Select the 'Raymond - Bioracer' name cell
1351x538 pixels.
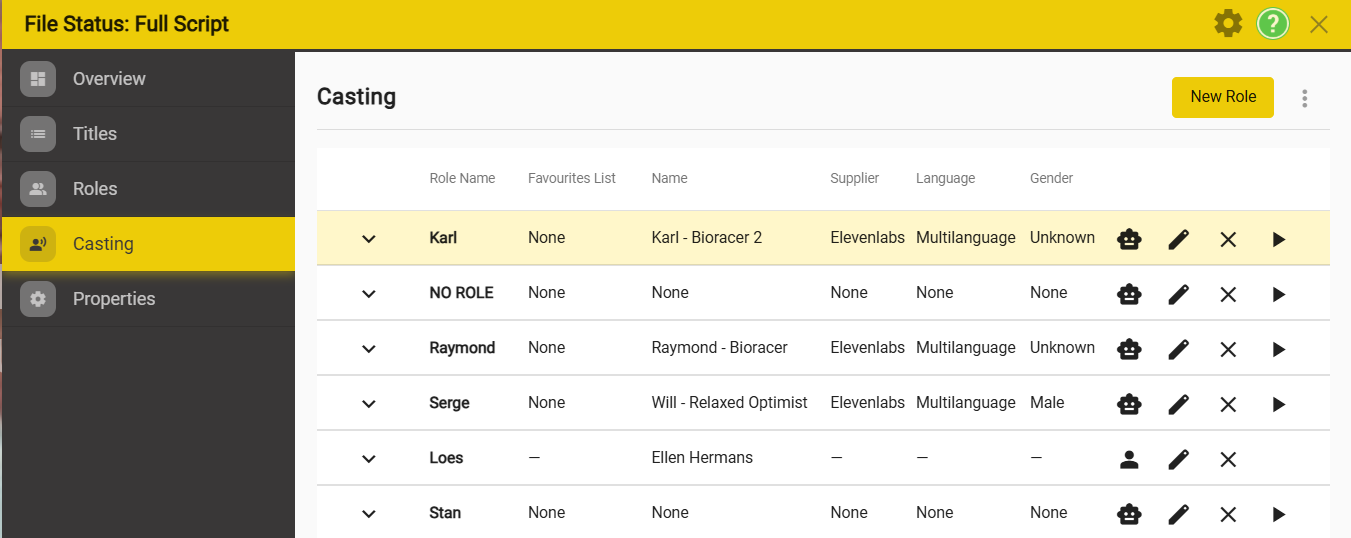[x=719, y=348]
